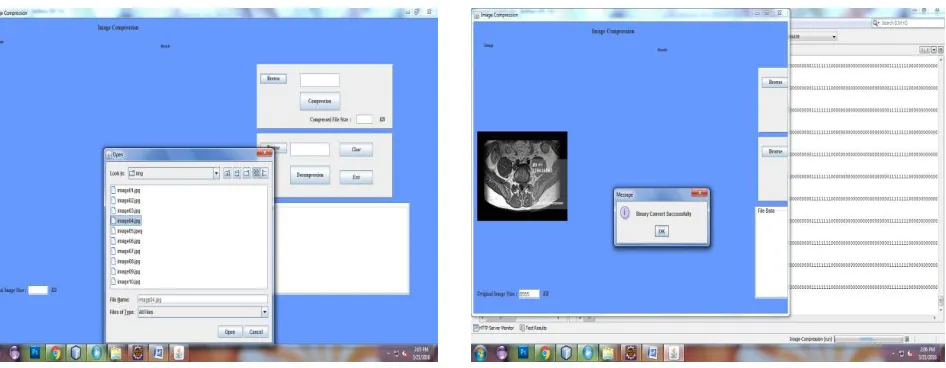Click lower Browse button in the Message dialog's window
Screen dimensions: 946x368
[775, 152]
